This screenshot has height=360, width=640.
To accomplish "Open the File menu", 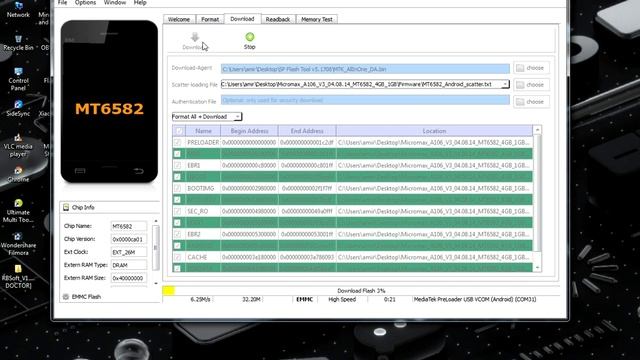I will coord(62,3).
